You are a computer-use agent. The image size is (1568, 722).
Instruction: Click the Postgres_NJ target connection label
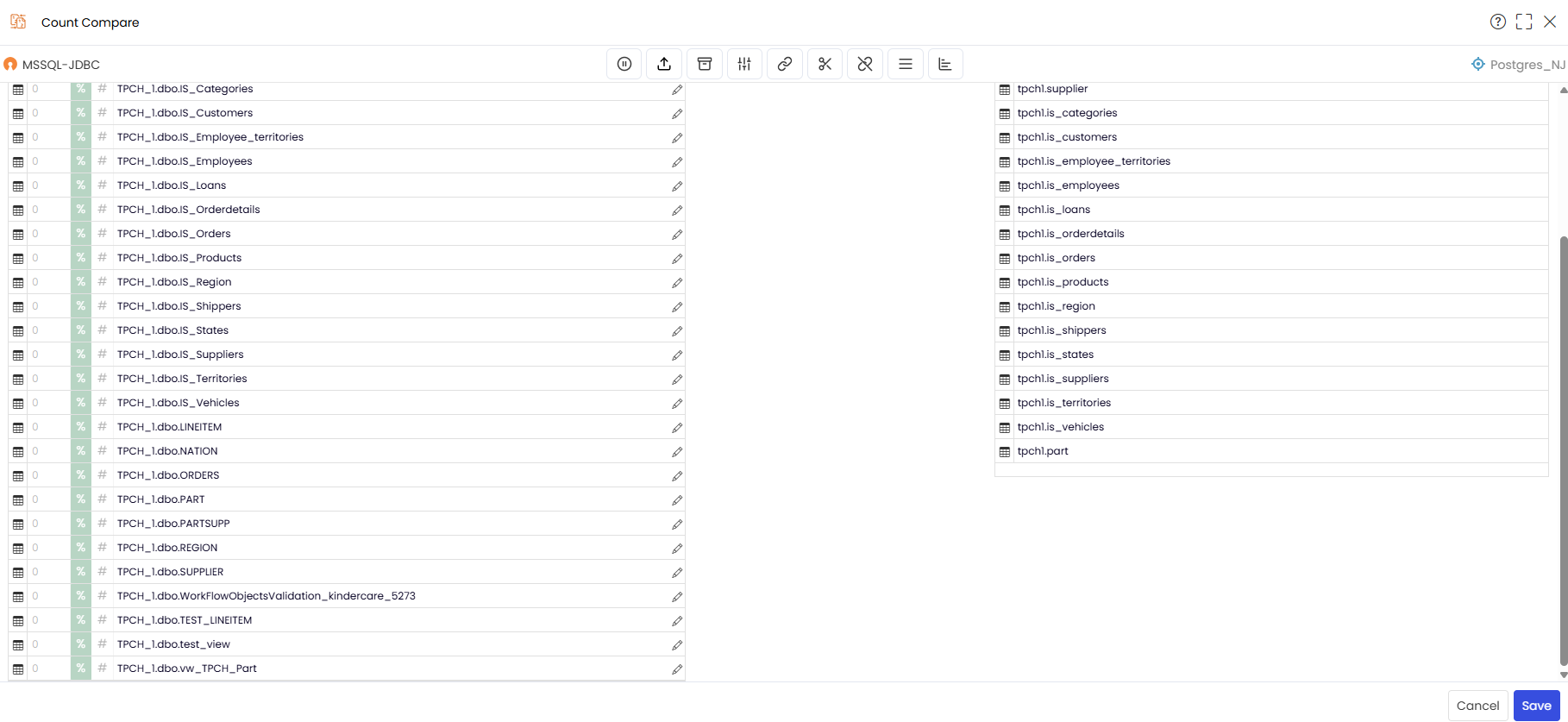tap(1527, 65)
